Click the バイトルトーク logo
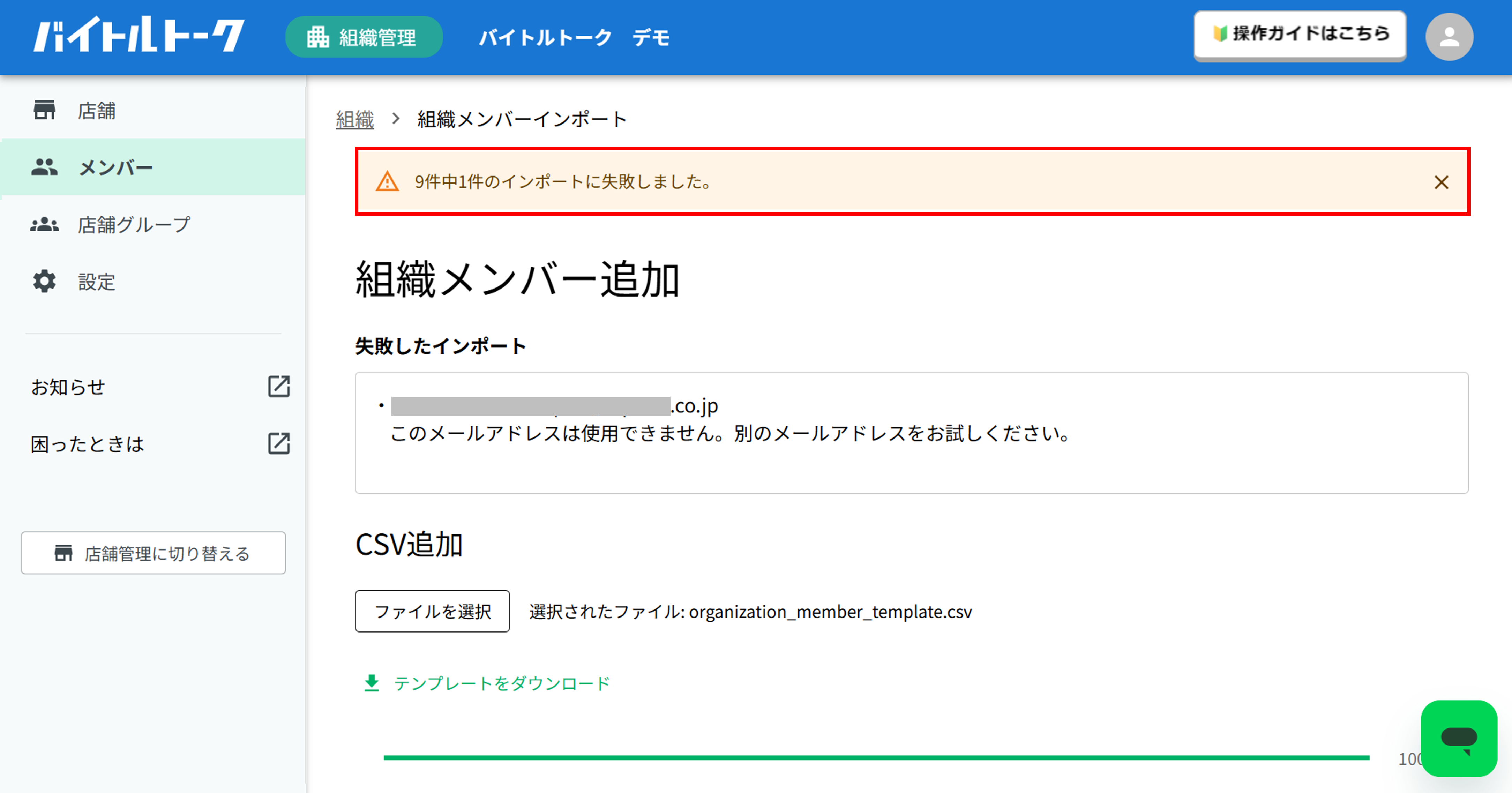 coord(139,35)
